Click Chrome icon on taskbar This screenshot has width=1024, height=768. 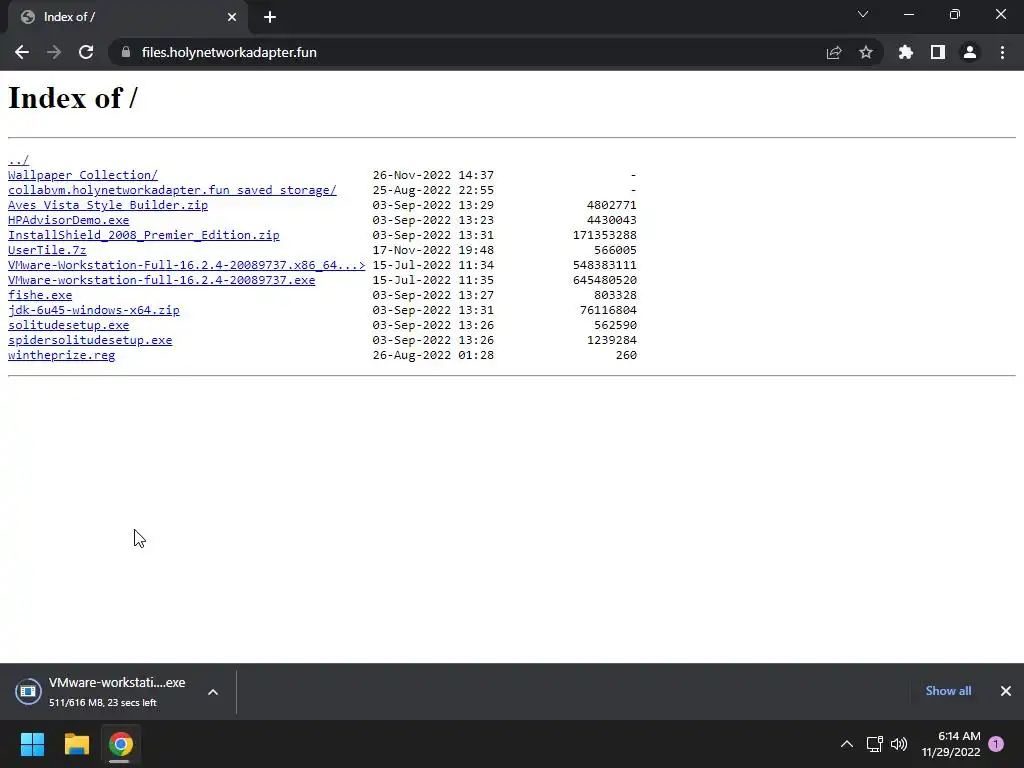(x=120, y=744)
